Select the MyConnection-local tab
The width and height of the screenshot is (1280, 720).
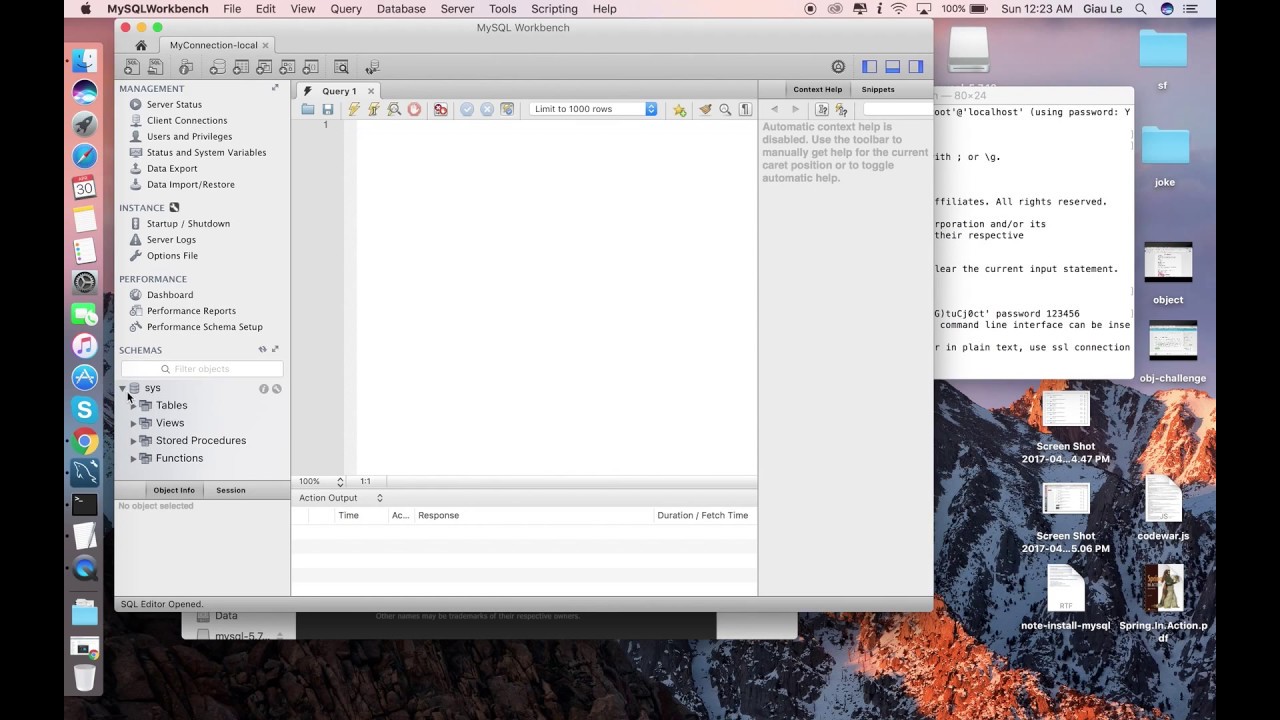click(x=214, y=45)
